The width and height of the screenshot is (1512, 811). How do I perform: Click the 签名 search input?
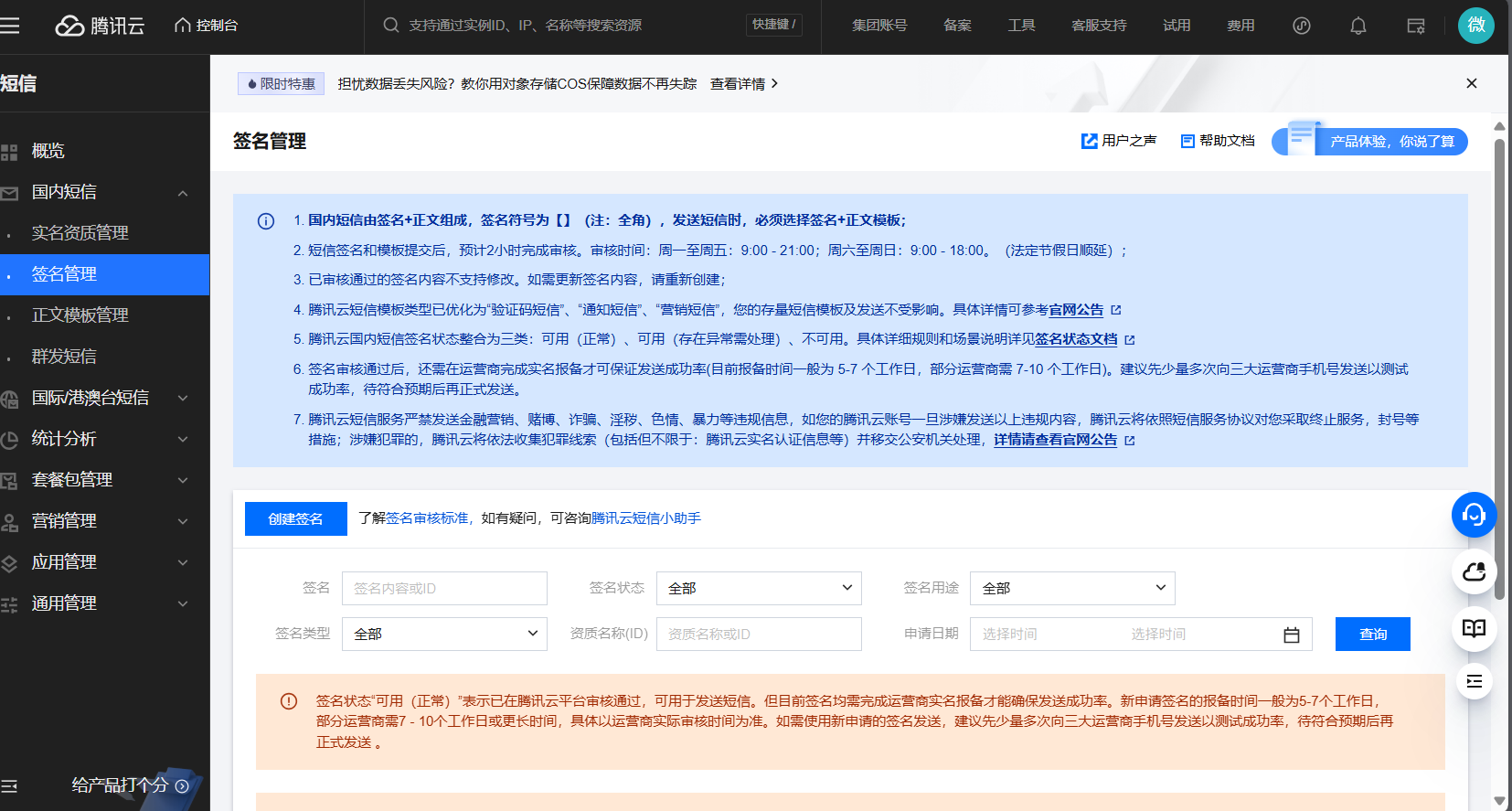pyautogui.click(x=444, y=588)
